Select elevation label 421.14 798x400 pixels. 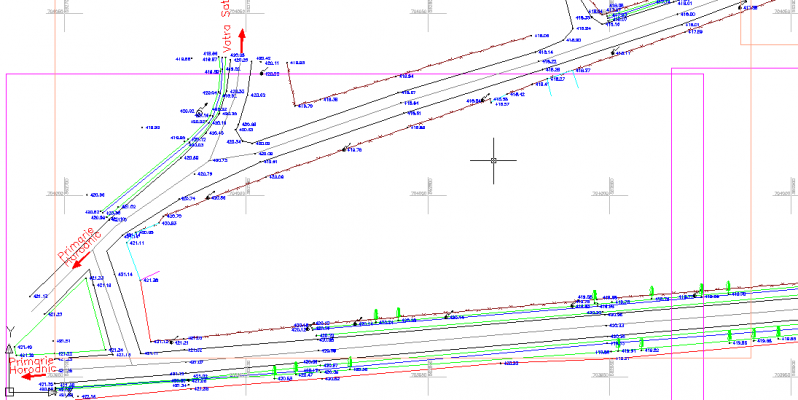click(125, 275)
